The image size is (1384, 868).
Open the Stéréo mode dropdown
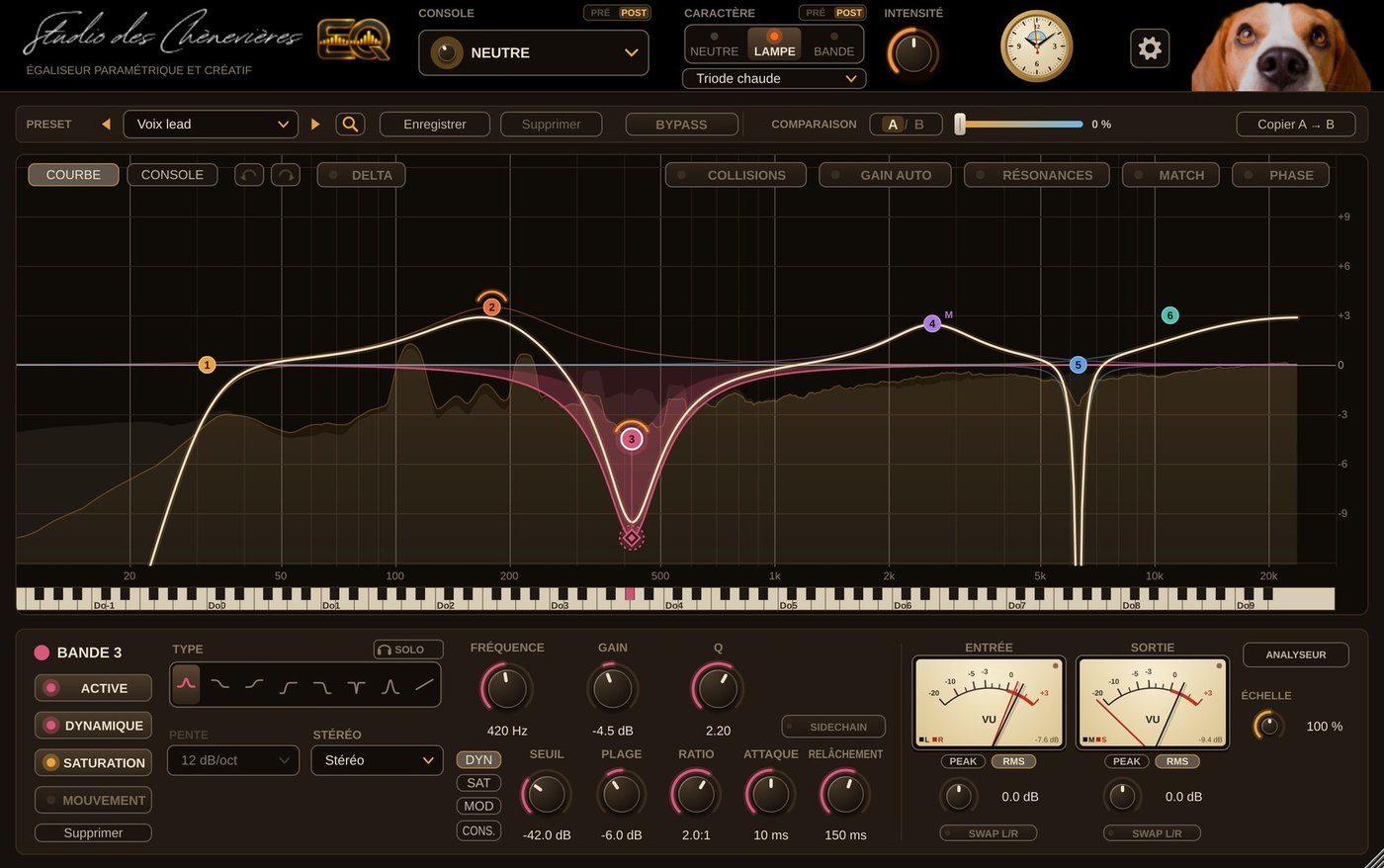click(377, 760)
